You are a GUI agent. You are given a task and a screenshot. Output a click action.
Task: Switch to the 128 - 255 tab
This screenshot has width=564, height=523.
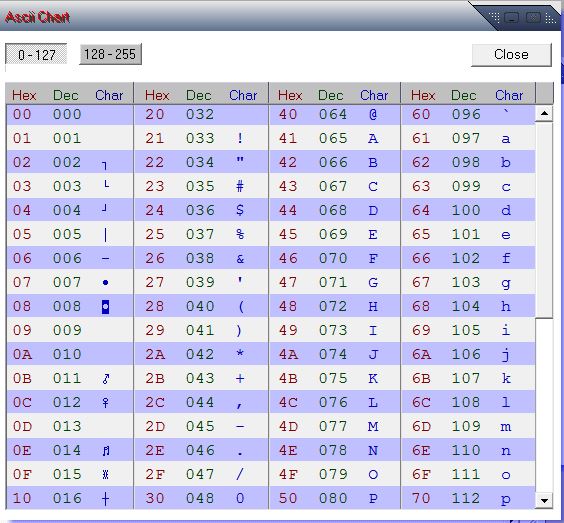pyautogui.click(x=110, y=54)
